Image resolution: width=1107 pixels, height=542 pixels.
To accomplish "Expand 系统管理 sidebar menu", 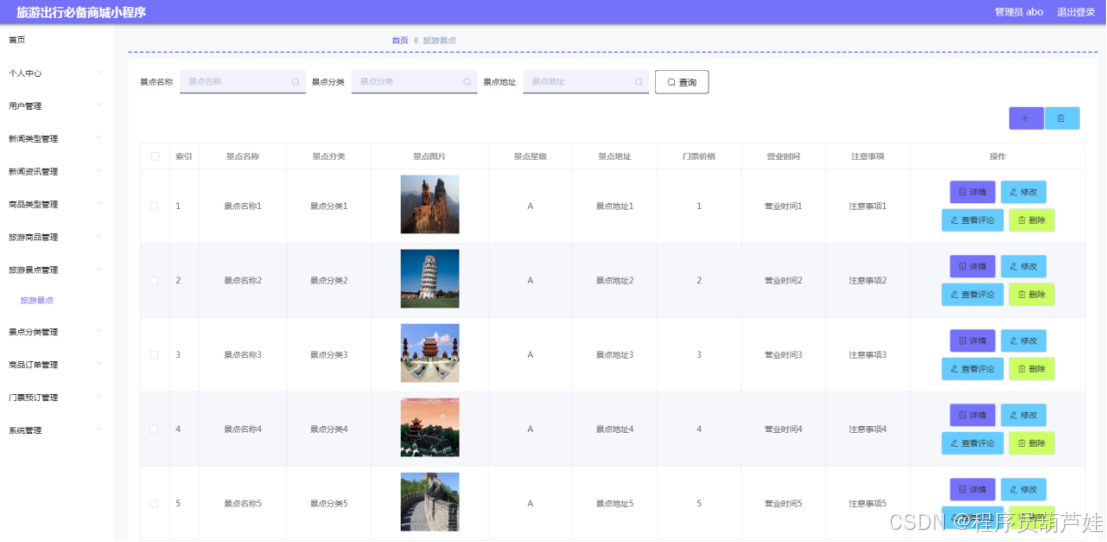I will click(x=56, y=430).
